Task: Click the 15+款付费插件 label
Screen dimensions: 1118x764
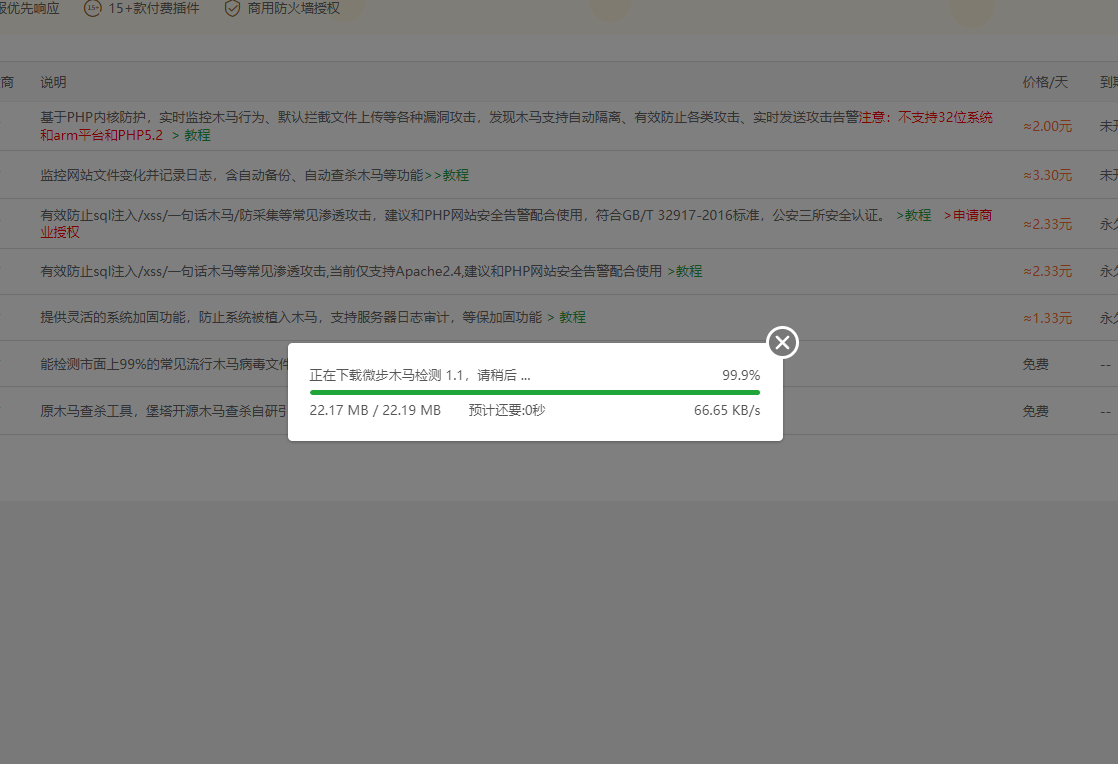Action: [154, 9]
